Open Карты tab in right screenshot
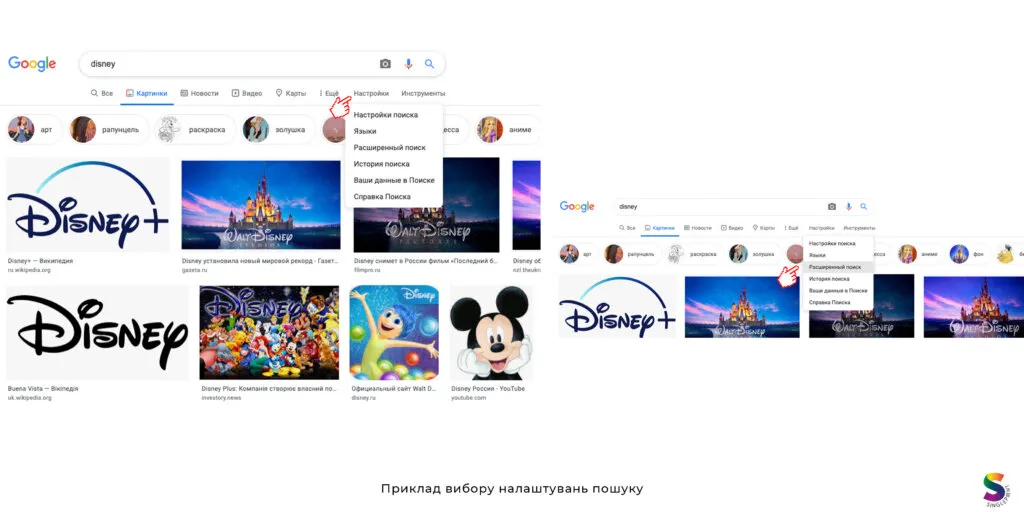Viewport: 1024px width, 512px height. [x=763, y=228]
